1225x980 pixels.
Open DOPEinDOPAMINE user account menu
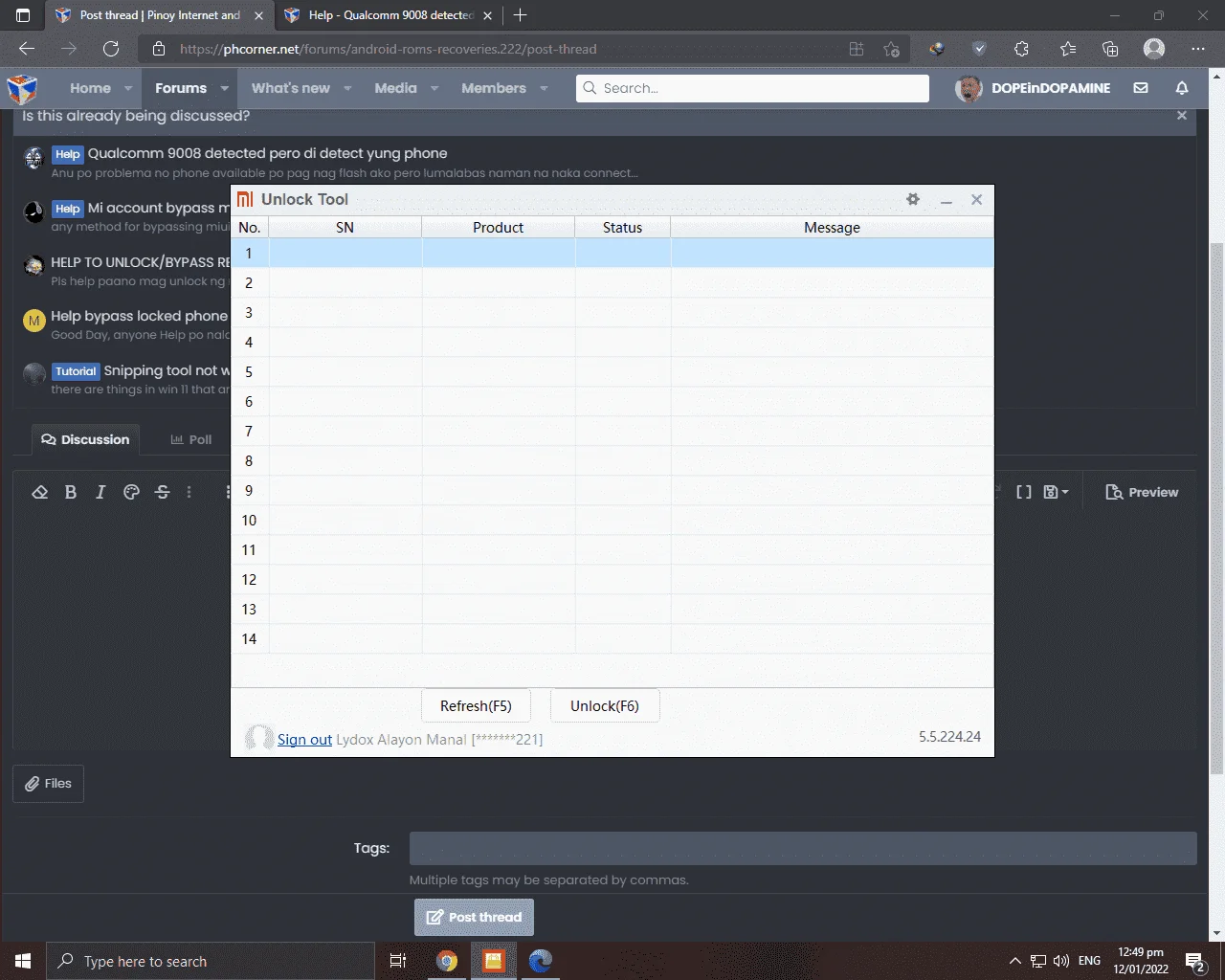[1034, 88]
